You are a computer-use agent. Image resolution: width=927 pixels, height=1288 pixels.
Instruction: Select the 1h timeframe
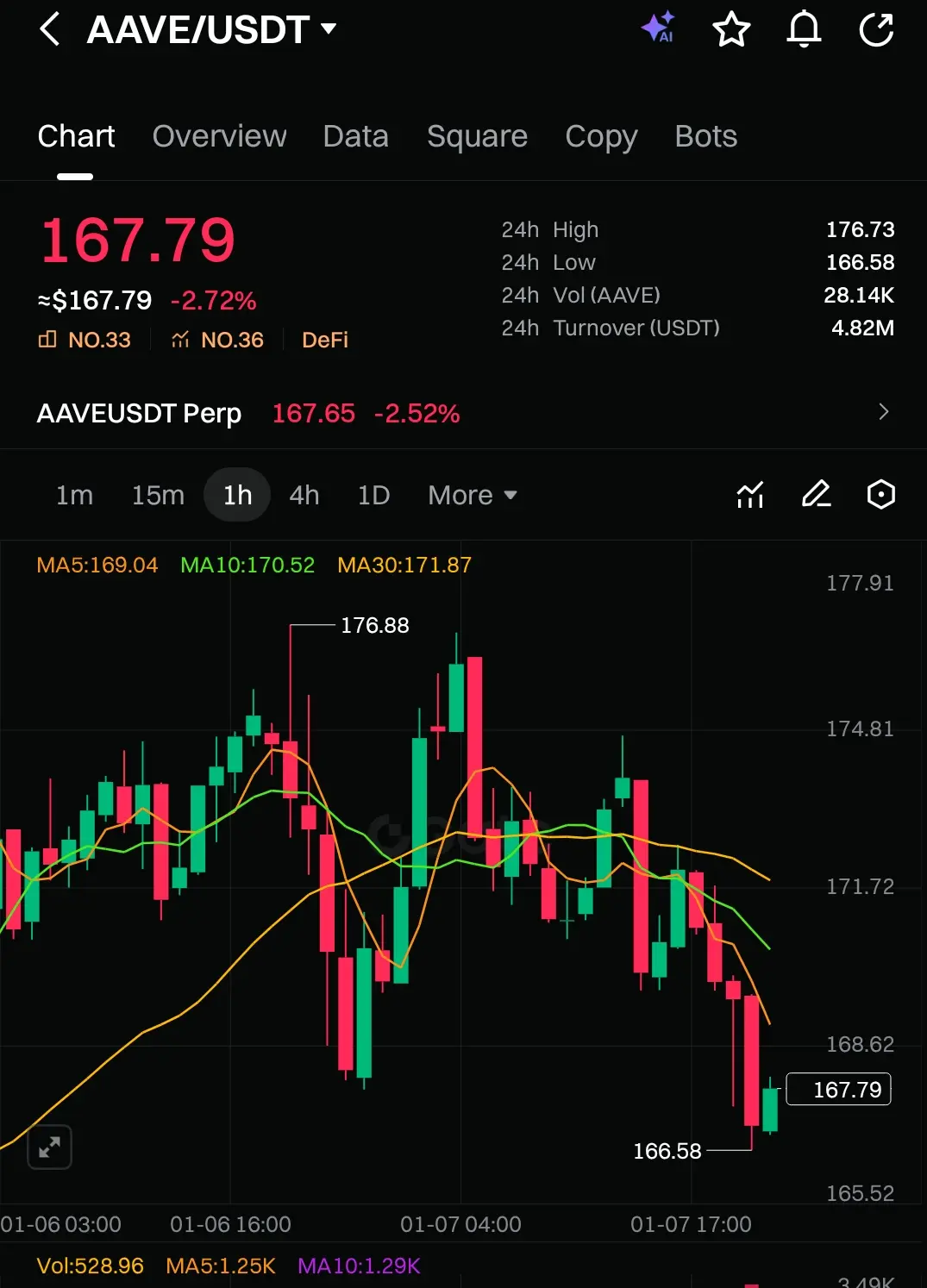point(237,495)
